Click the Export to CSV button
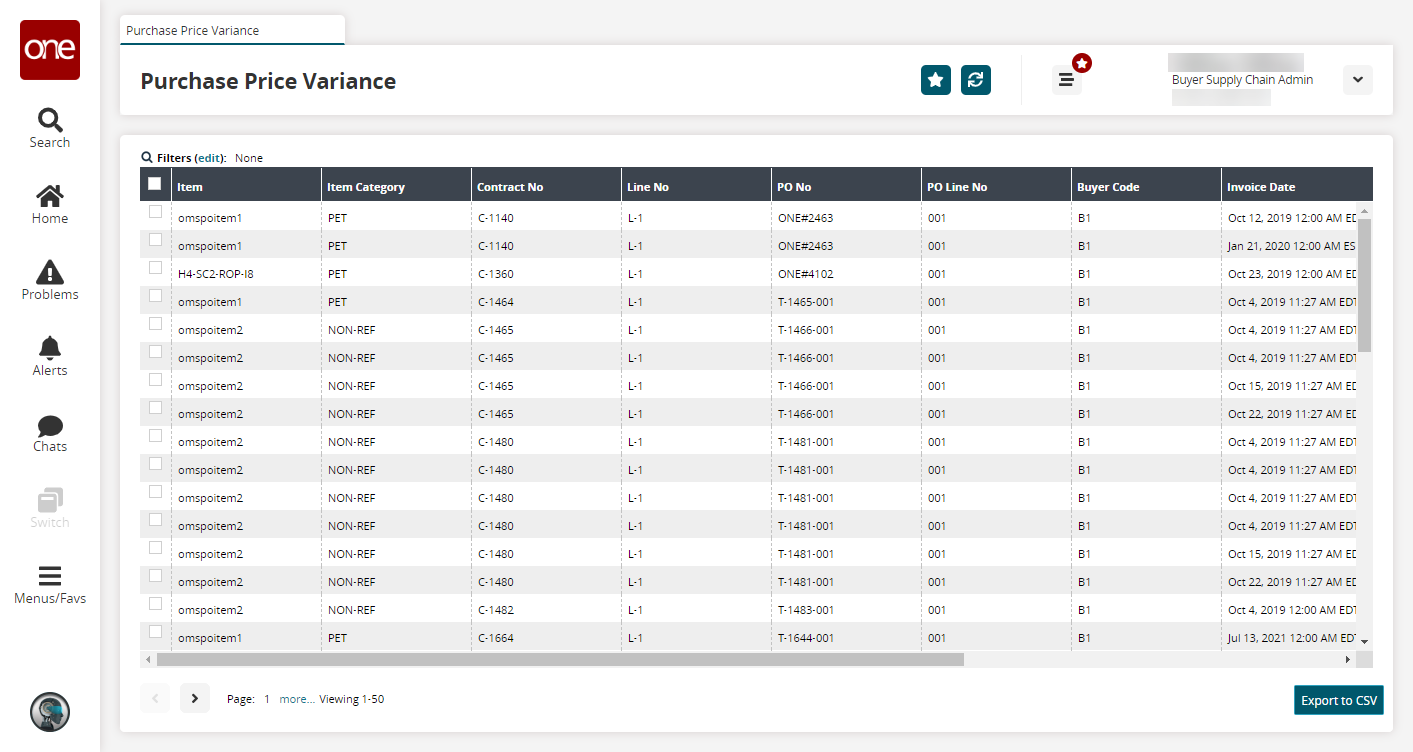Image resolution: width=1413 pixels, height=752 pixels. click(1338, 700)
